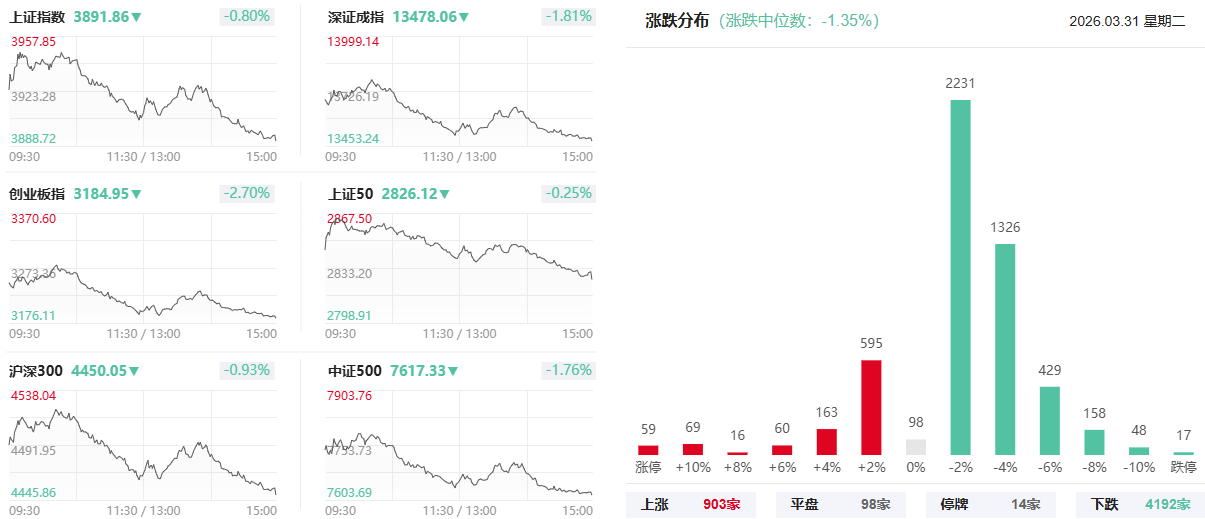Select the 上涨 903家 summary tab
The width and height of the screenshot is (1205, 519).
point(690,505)
